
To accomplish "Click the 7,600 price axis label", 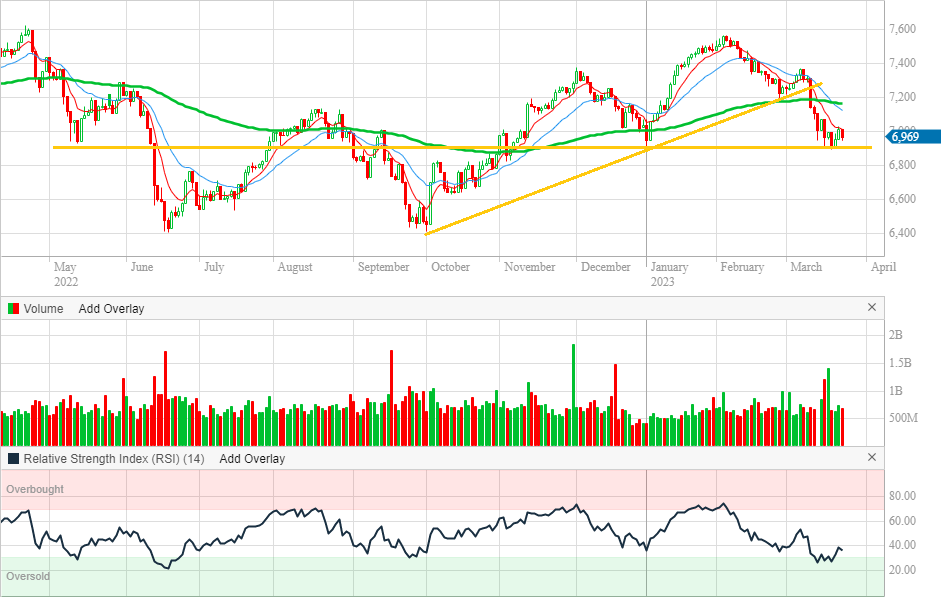I will pyautogui.click(x=904, y=29).
